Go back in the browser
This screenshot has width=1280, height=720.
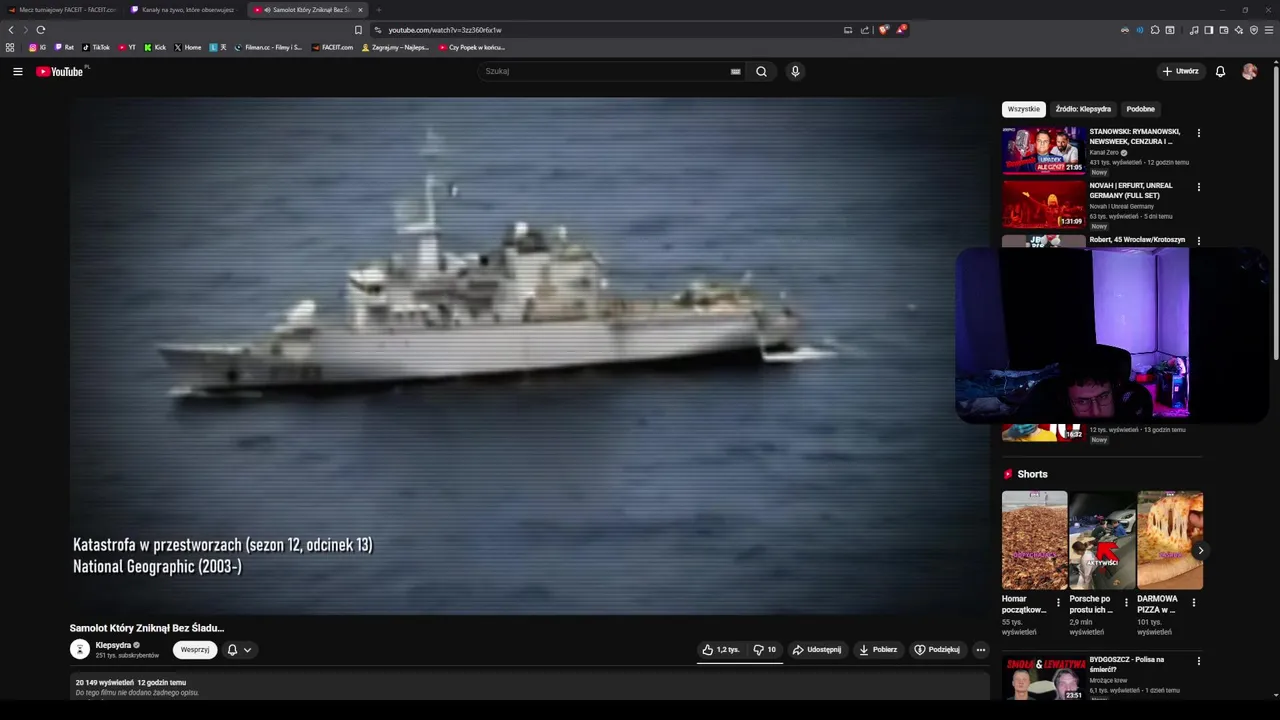pyautogui.click(x=11, y=30)
